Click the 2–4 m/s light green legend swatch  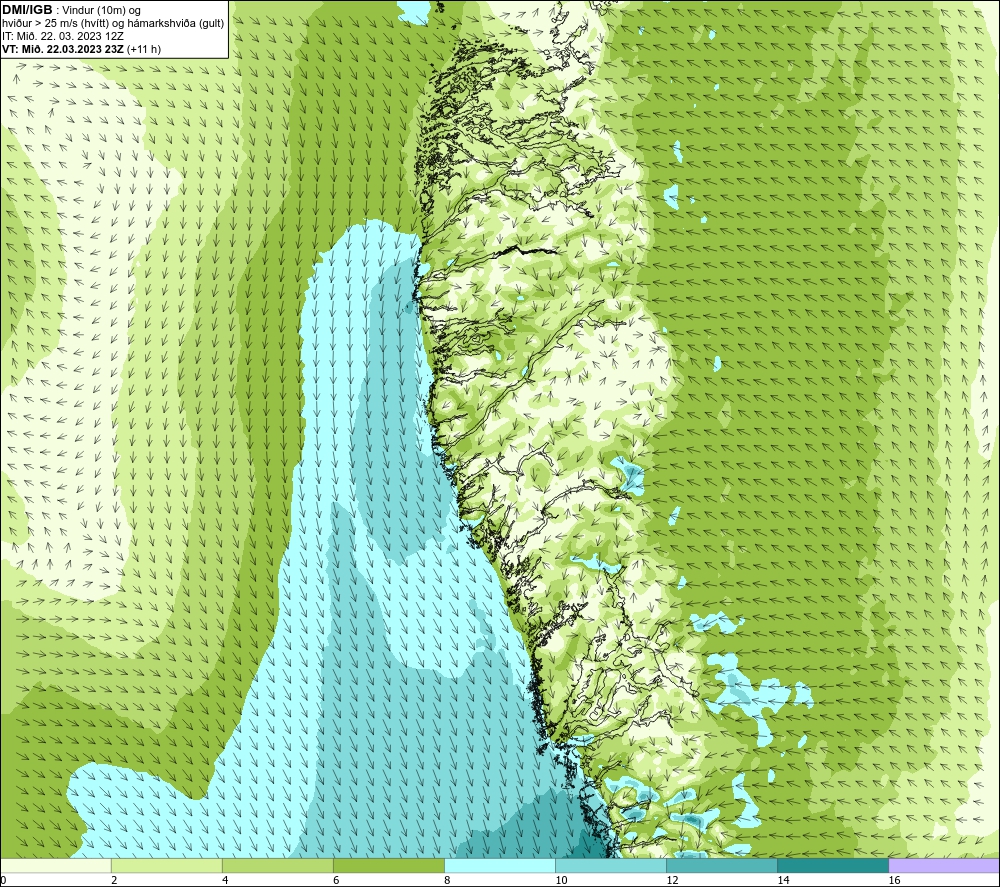166,866
